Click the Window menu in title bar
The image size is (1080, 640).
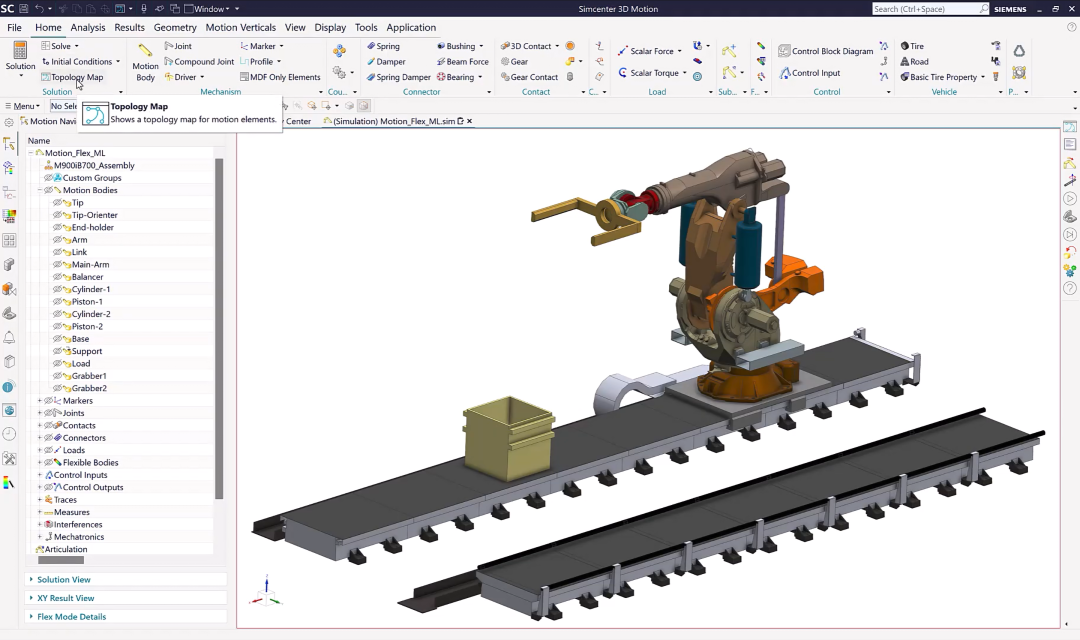209,9
